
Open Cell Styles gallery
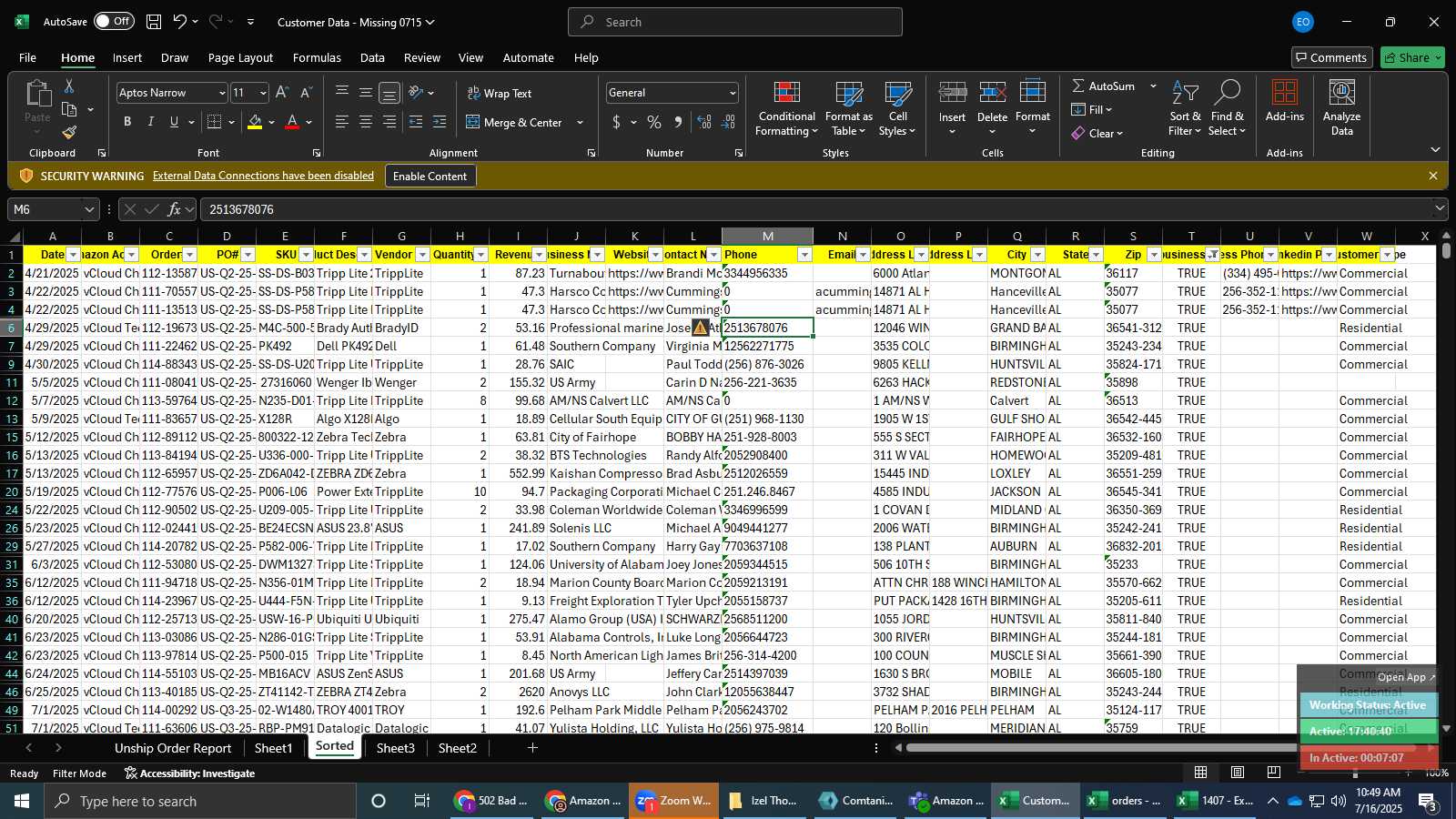pyautogui.click(x=897, y=108)
